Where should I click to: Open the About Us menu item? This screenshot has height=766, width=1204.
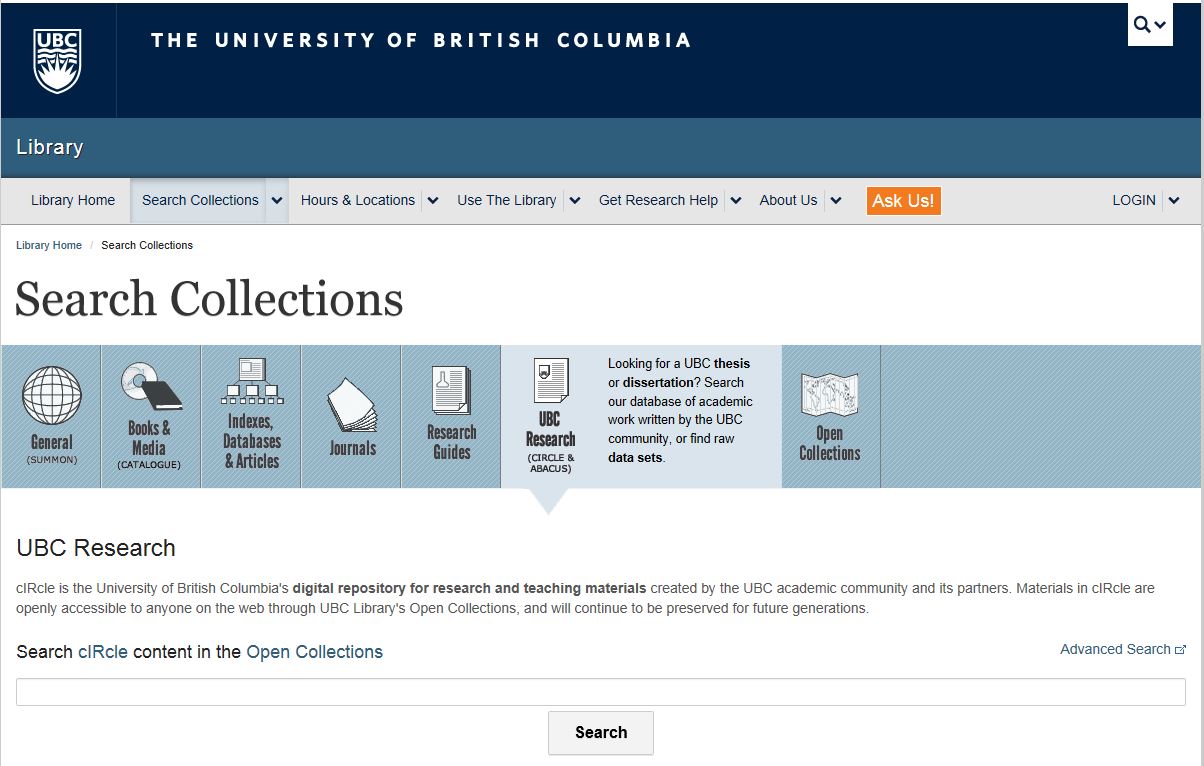click(x=788, y=200)
